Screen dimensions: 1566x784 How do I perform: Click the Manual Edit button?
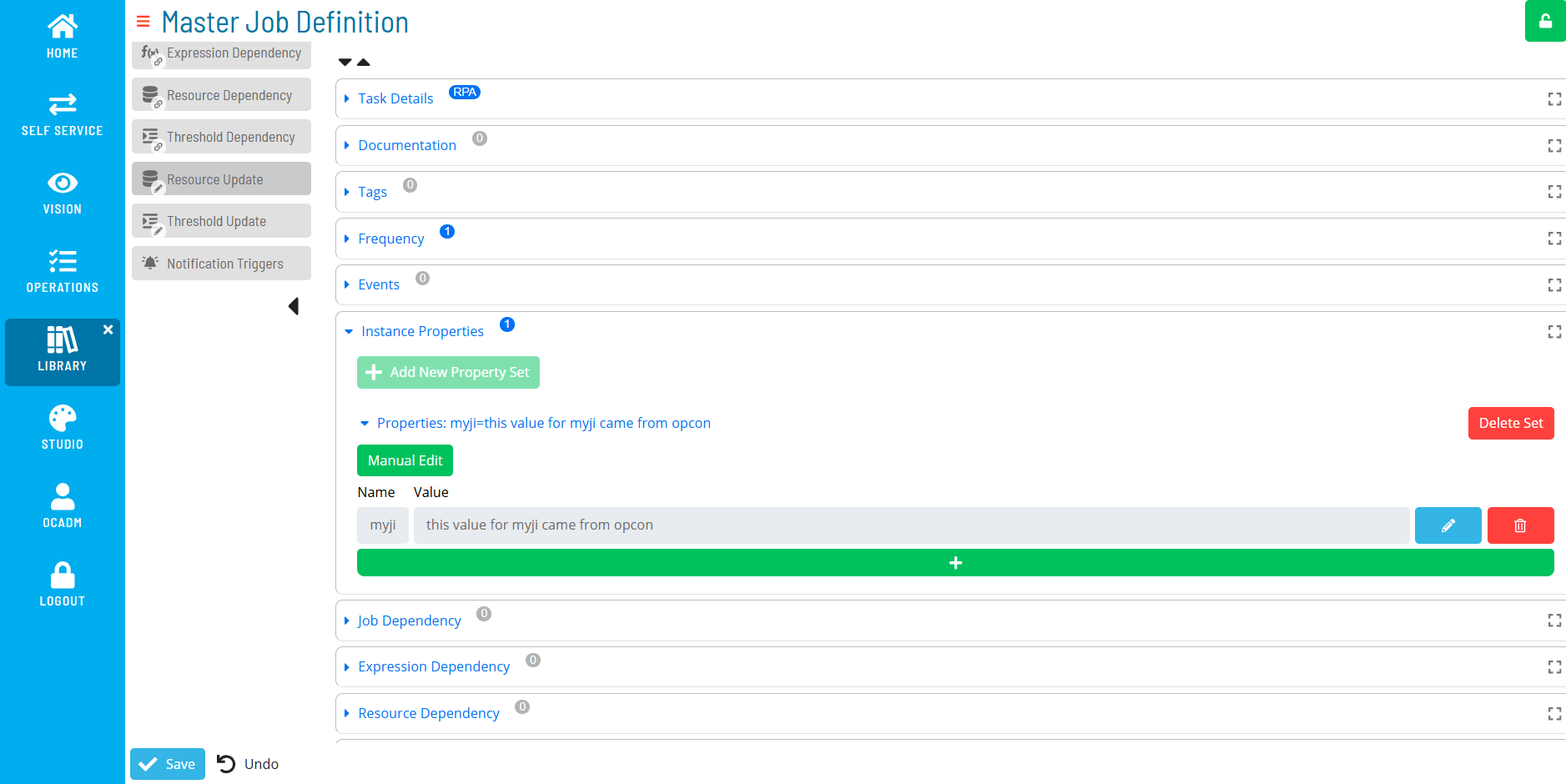[405, 460]
